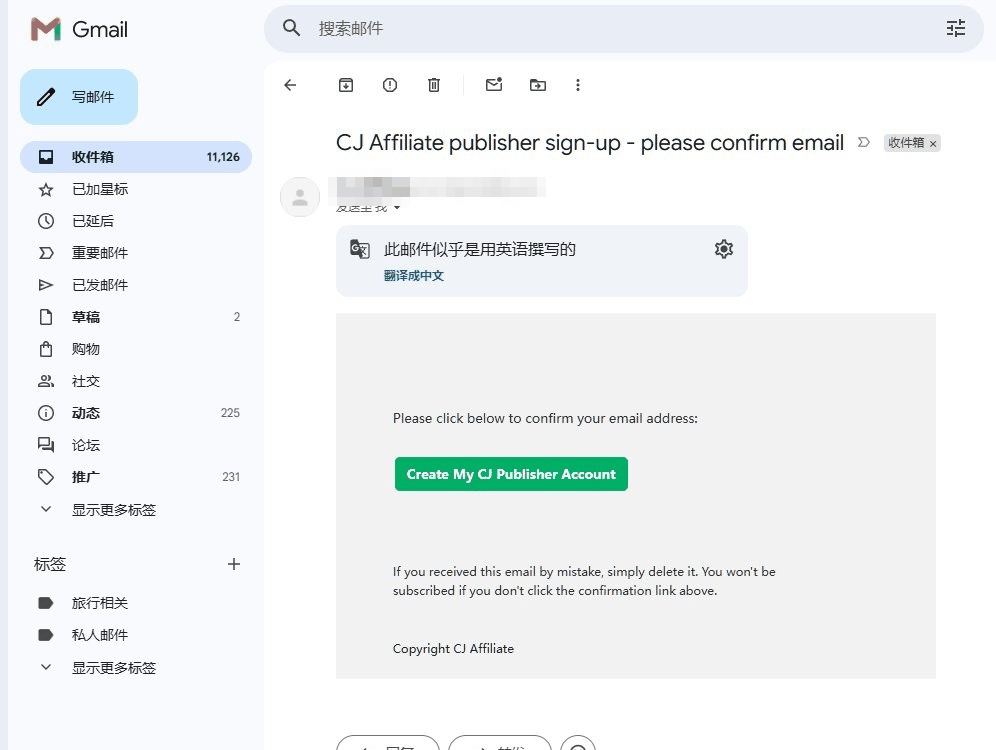This screenshot has height=750, width=996.
Task: Archive this email
Action: click(x=346, y=85)
